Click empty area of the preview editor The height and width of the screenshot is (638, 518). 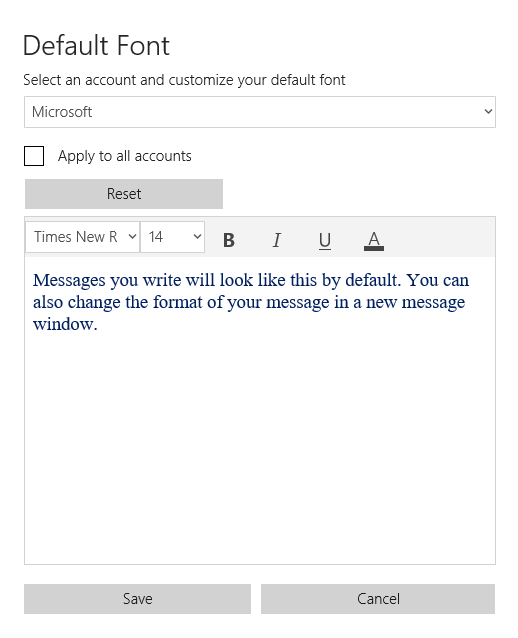(260, 448)
